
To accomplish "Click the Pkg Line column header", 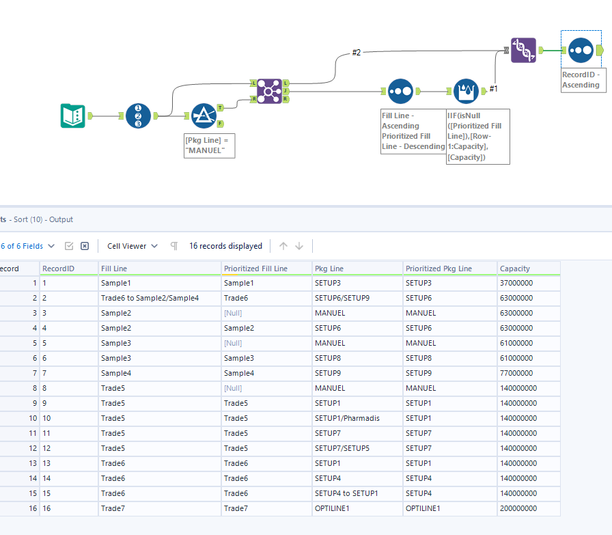I will pyautogui.click(x=358, y=268).
